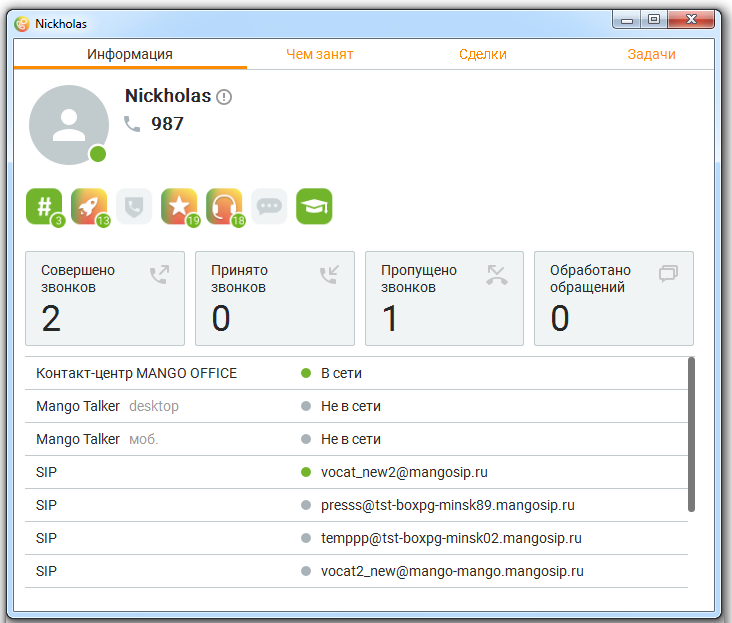Open the Задачи tab

click(x=651, y=54)
